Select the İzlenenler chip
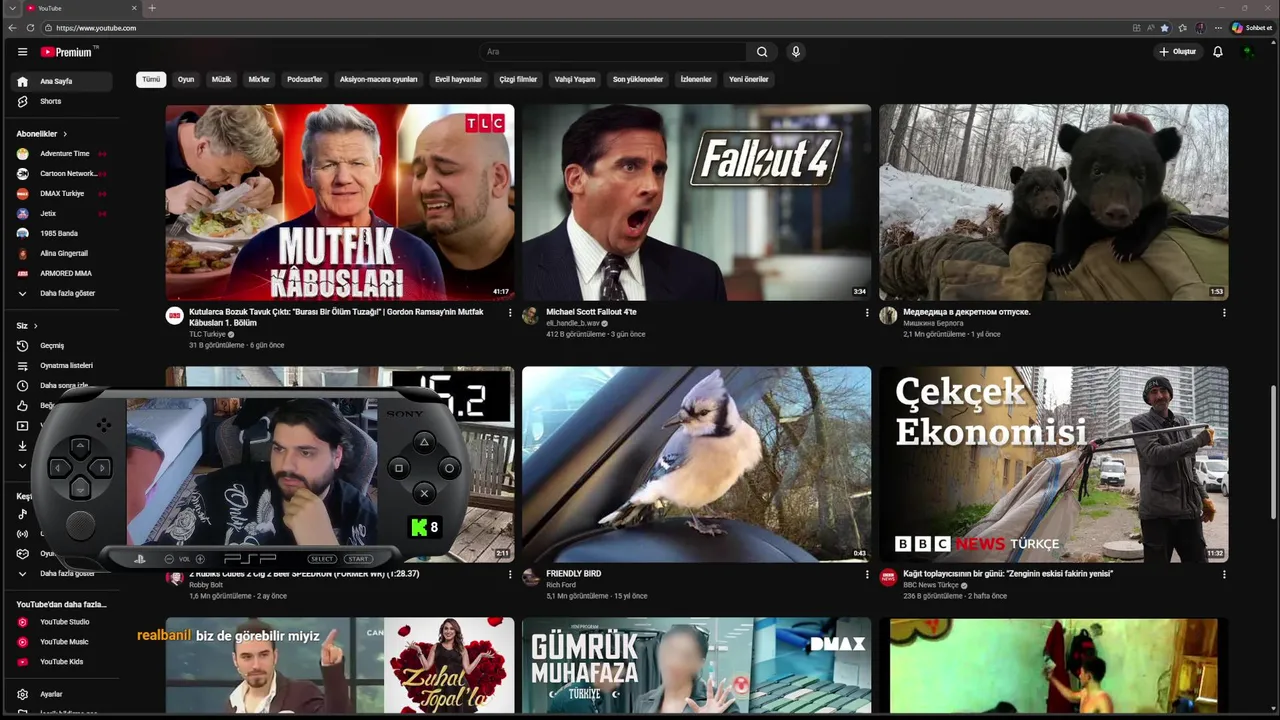1280x720 pixels. tap(696, 79)
